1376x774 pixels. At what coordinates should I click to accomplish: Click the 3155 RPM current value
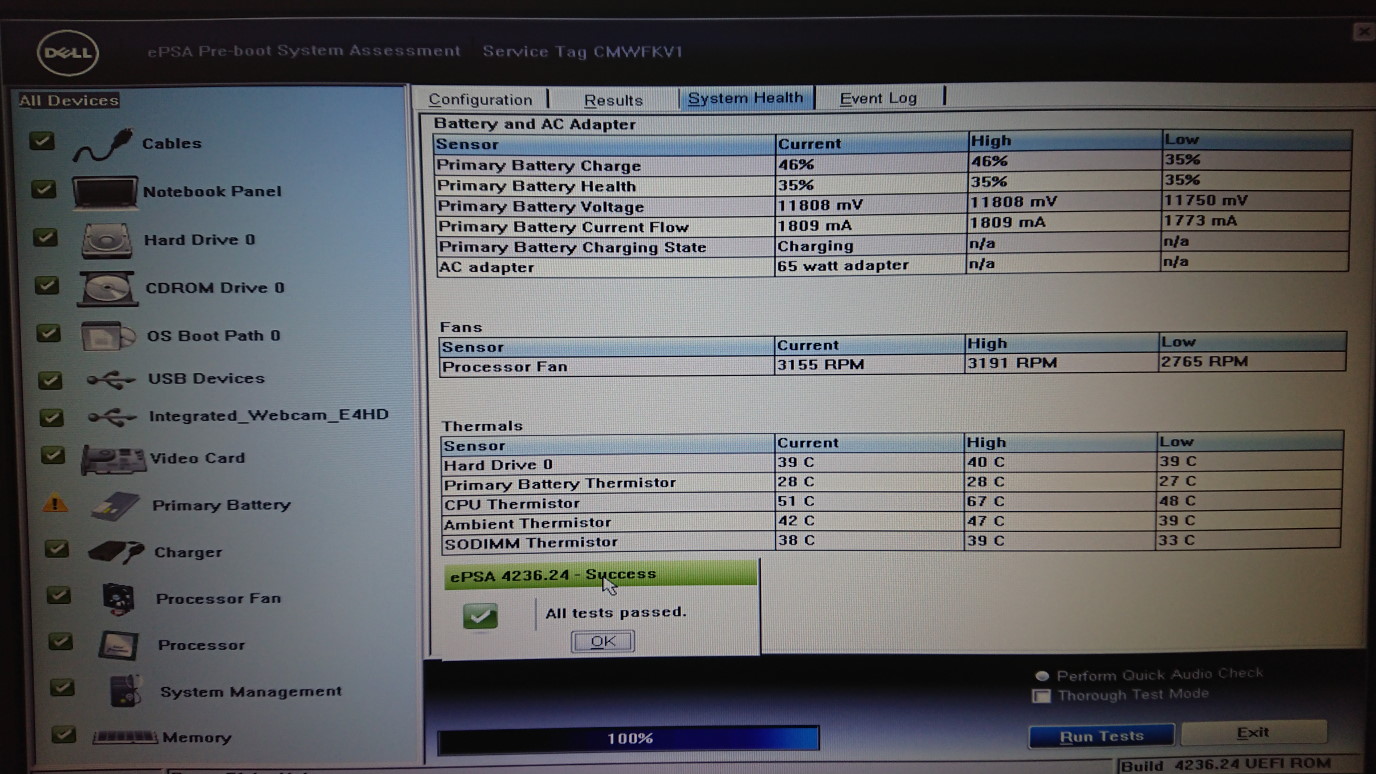click(820, 365)
